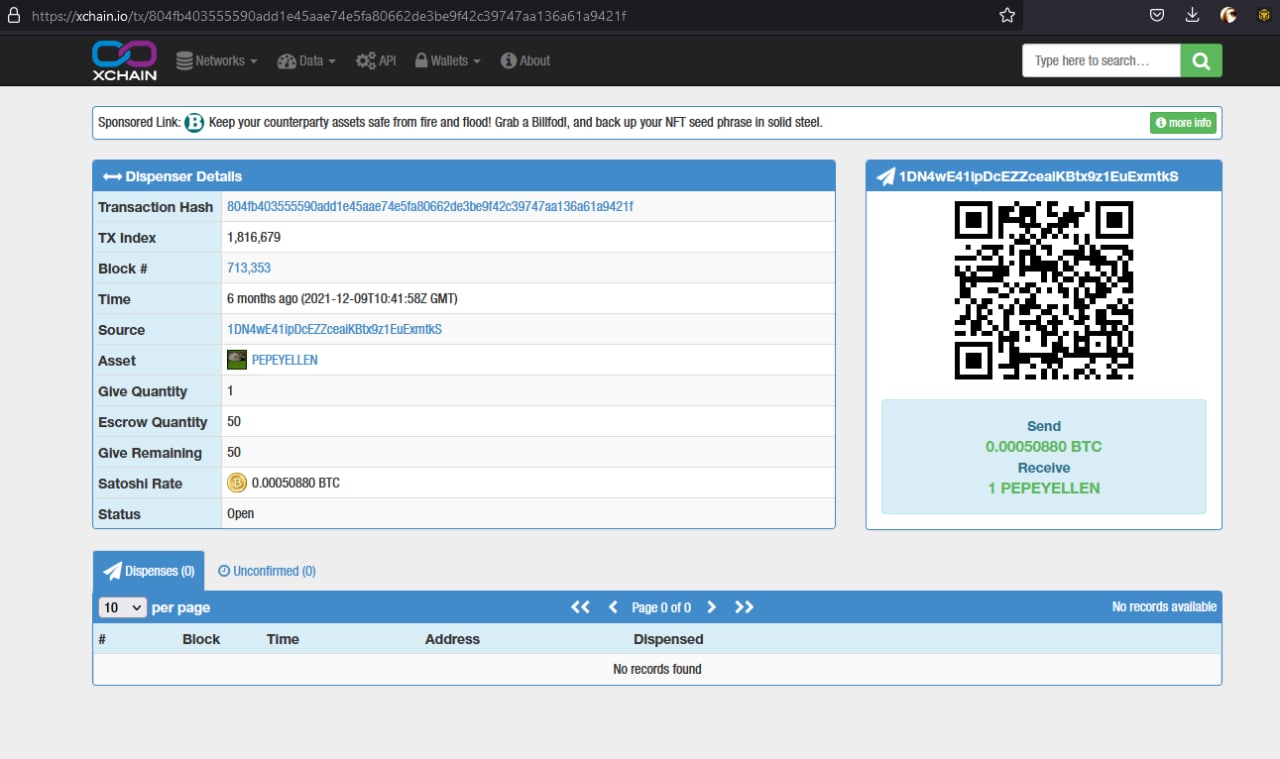1280x759 pixels.
Task: Click the Dispensed column header
Action: (x=668, y=639)
